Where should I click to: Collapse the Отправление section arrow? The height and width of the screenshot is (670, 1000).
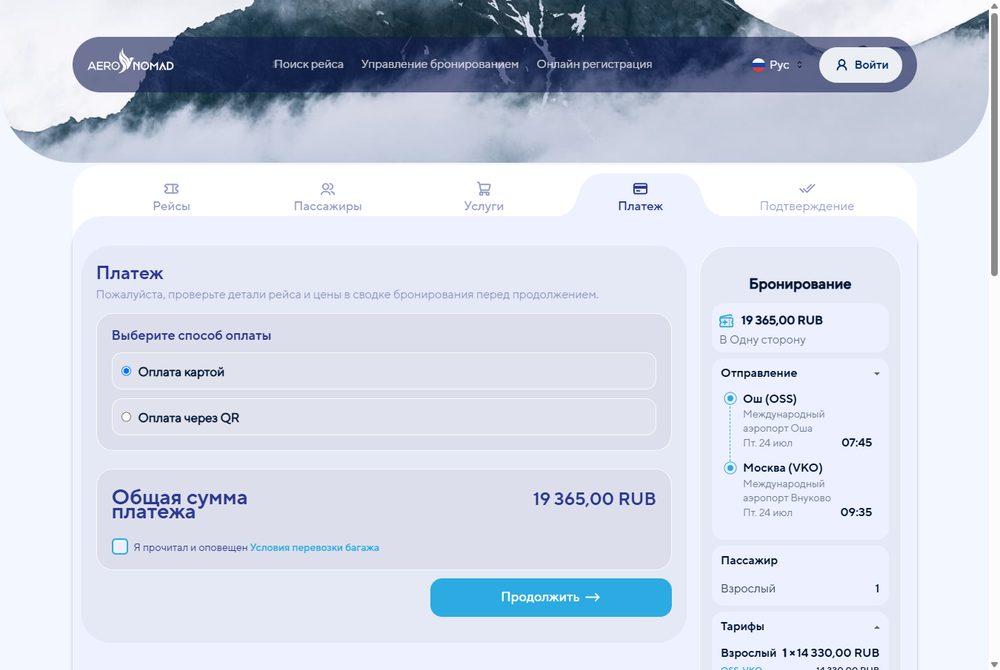pyautogui.click(x=877, y=374)
